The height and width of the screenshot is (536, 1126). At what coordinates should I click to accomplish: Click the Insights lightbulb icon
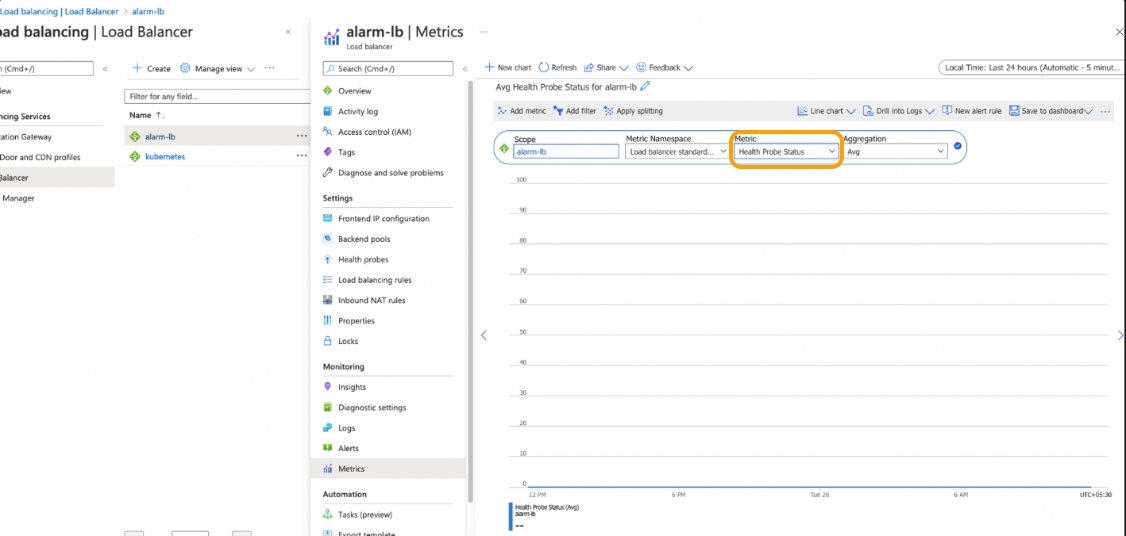click(x=327, y=387)
